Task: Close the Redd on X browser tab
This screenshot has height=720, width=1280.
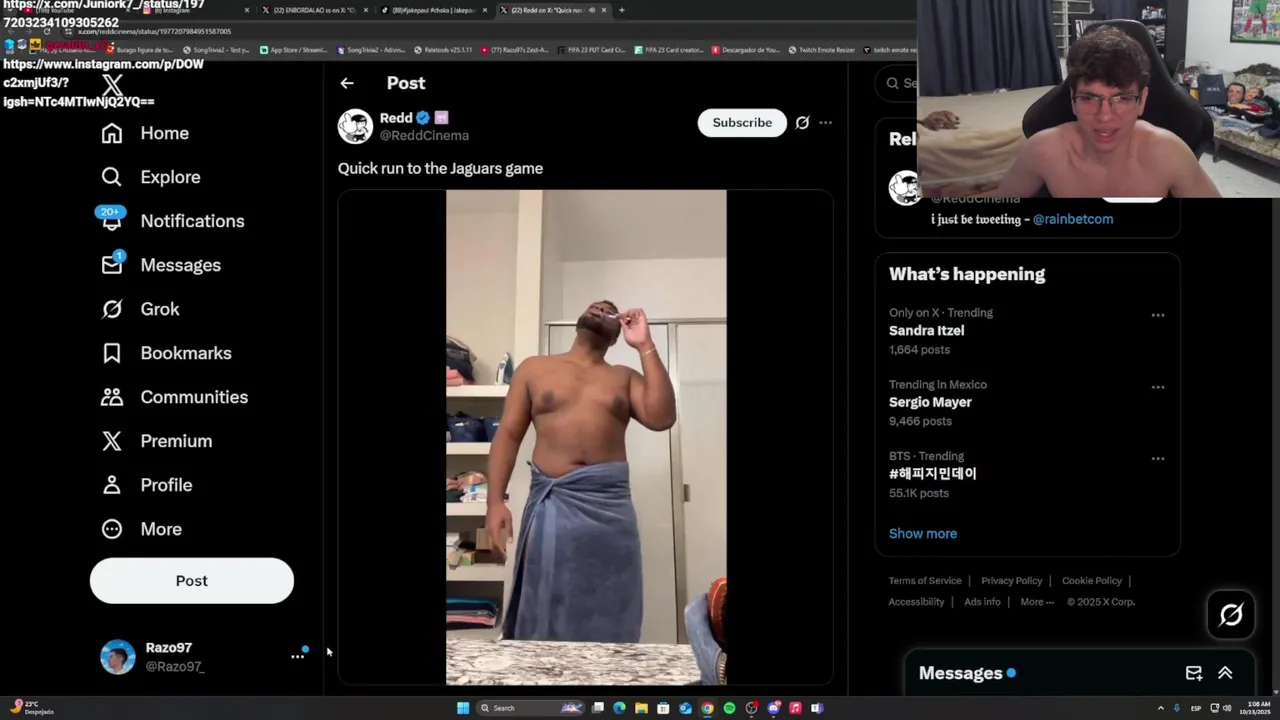Action: (x=604, y=10)
